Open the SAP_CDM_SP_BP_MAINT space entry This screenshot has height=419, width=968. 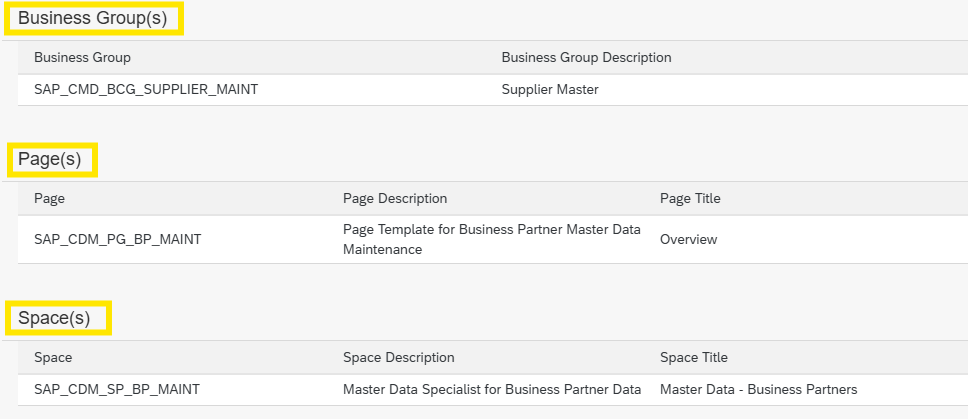coord(117,389)
